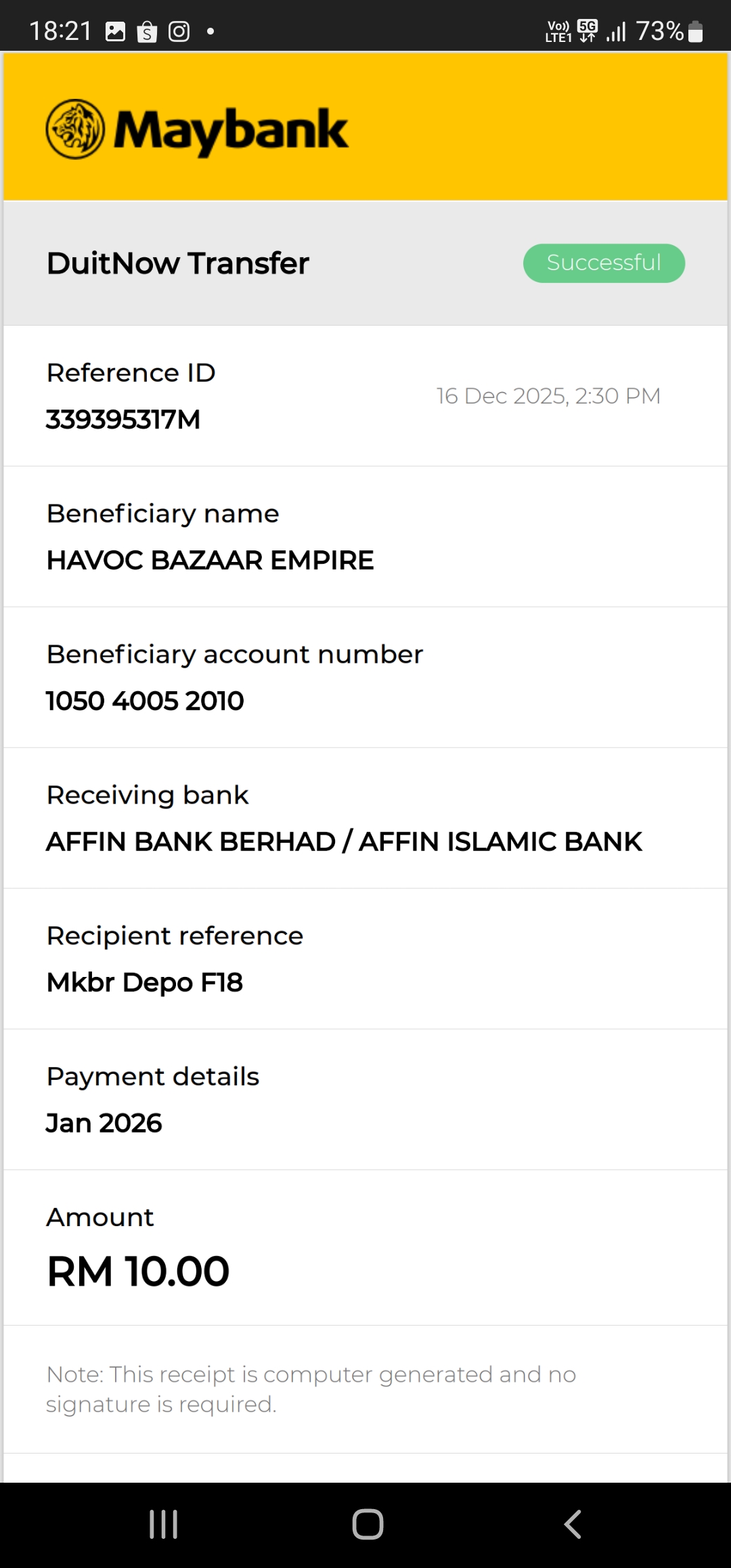Tap the DuitNow Transfer heading
Screen dimensions: 731x1568
(177, 263)
